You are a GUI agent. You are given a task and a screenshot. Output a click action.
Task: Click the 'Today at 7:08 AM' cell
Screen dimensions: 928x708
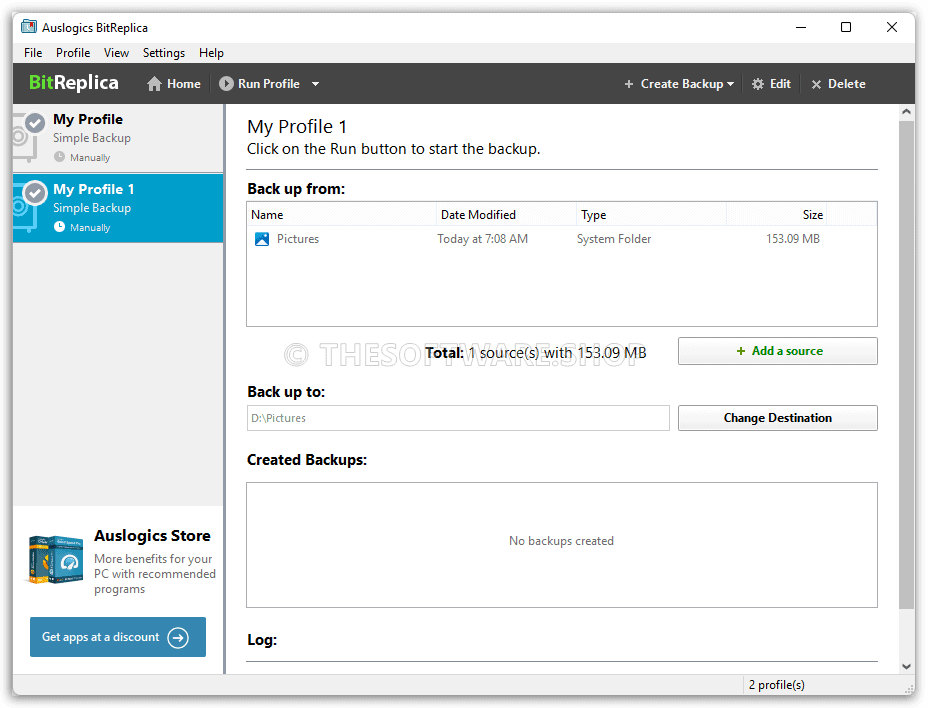(x=482, y=239)
